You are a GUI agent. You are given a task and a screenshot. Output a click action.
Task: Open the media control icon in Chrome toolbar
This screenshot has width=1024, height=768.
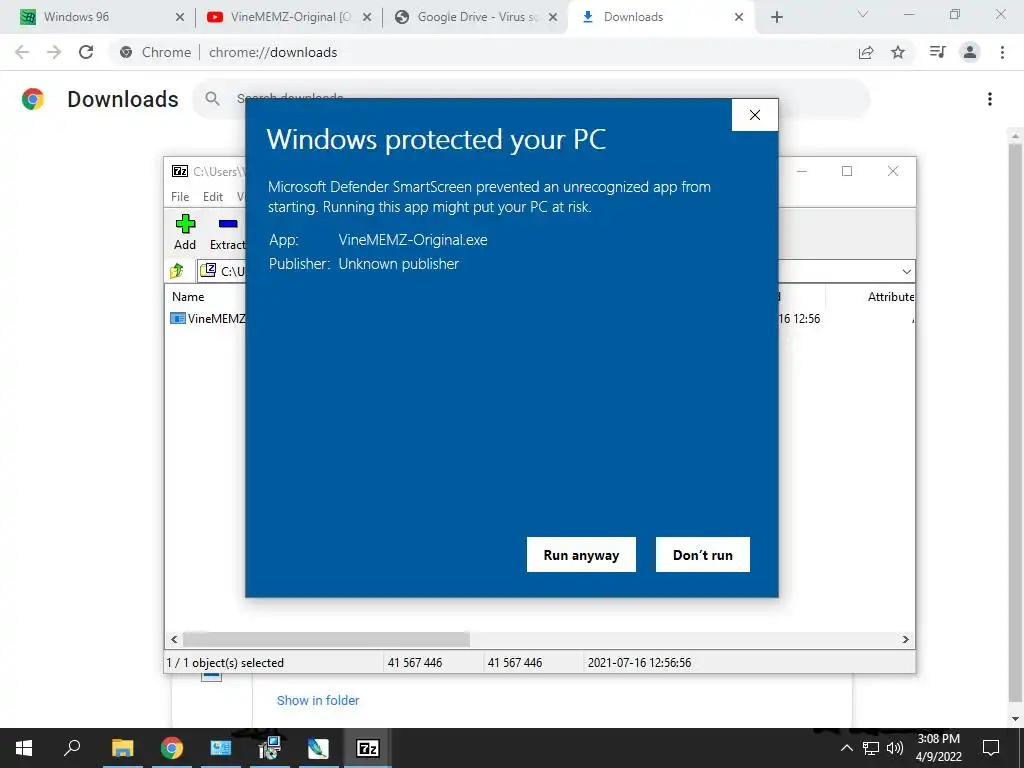[937, 52]
